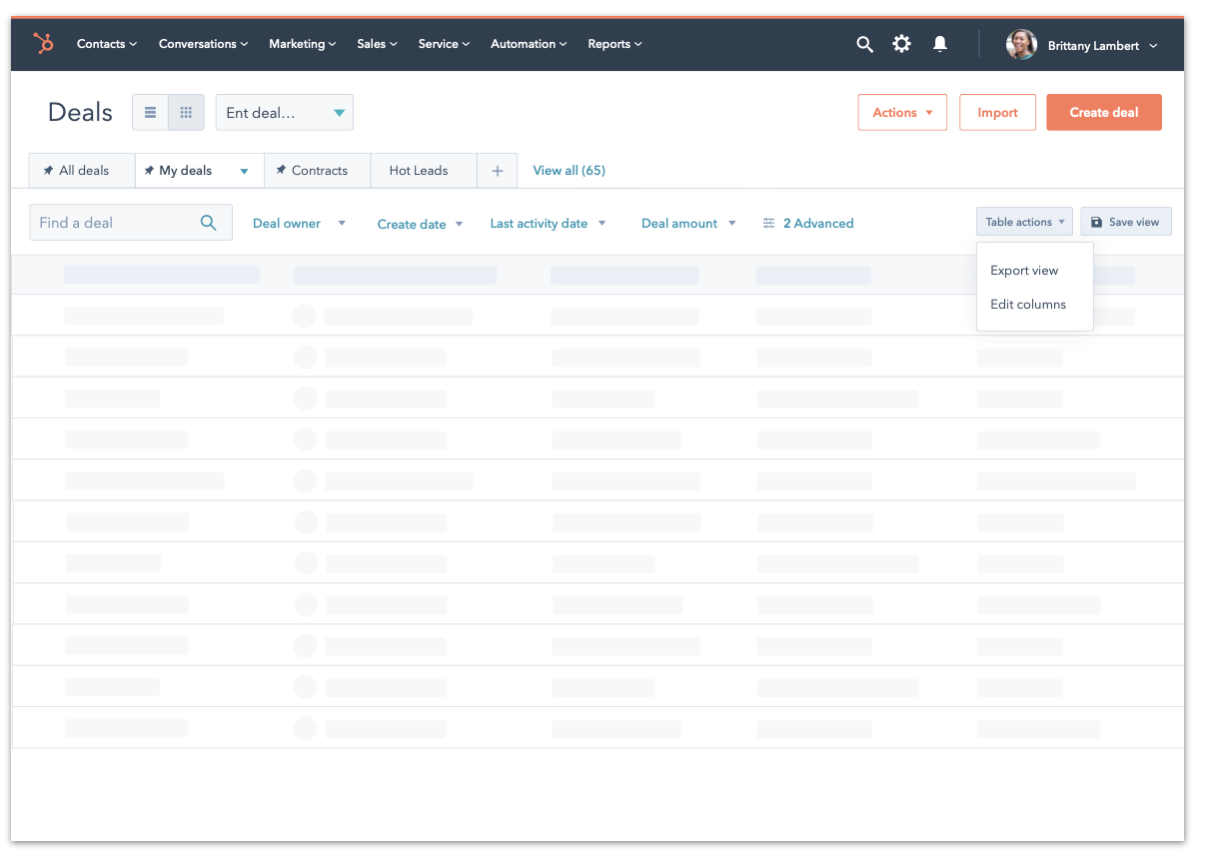Switch to board grid view icon
The height and width of the screenshot is (868, 1222).
pos(186,113)
